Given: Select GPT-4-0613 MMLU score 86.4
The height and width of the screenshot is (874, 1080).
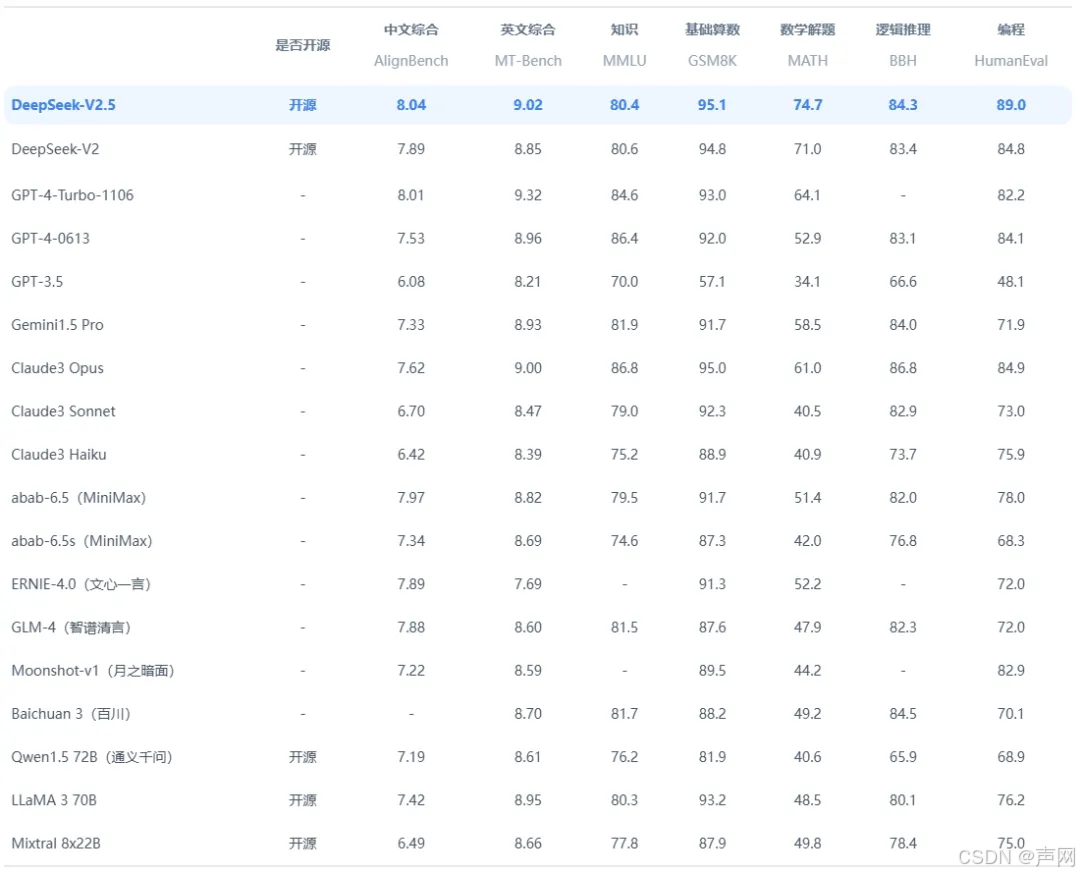Looking at the screenshot, I should point(625,238).
